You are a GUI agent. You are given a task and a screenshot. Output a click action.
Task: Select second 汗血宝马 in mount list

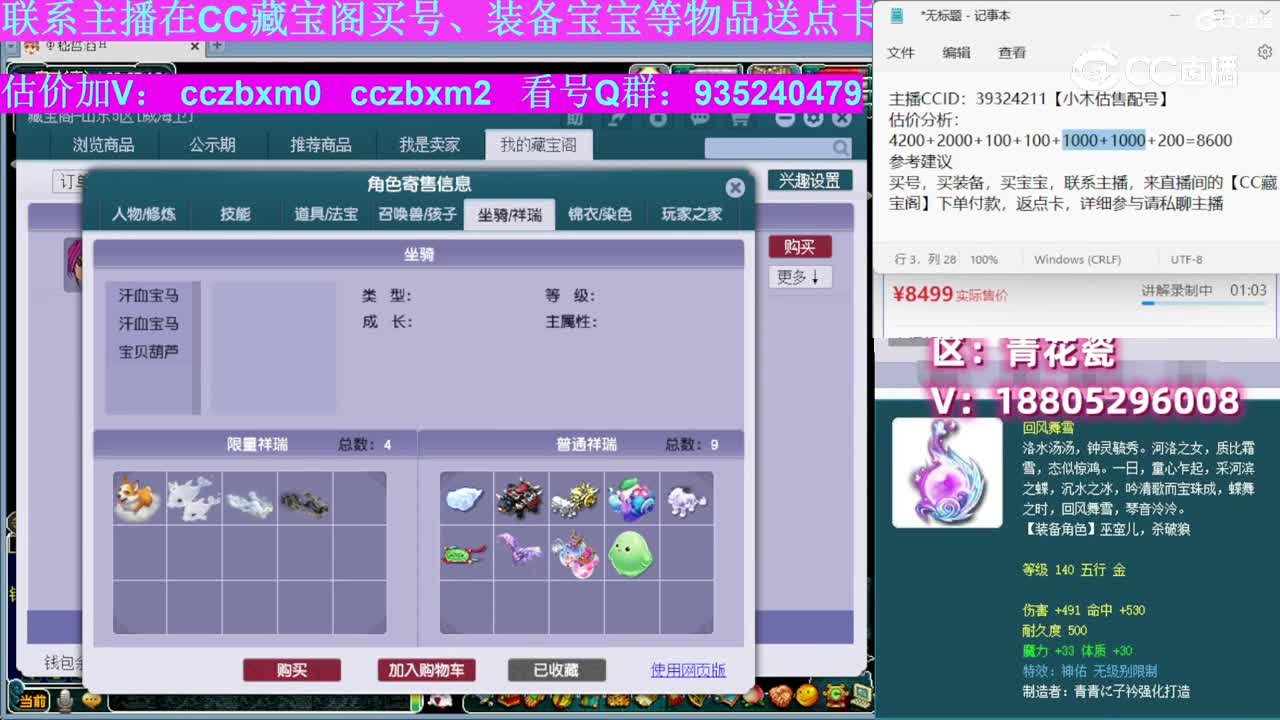[x=149, y=324]
